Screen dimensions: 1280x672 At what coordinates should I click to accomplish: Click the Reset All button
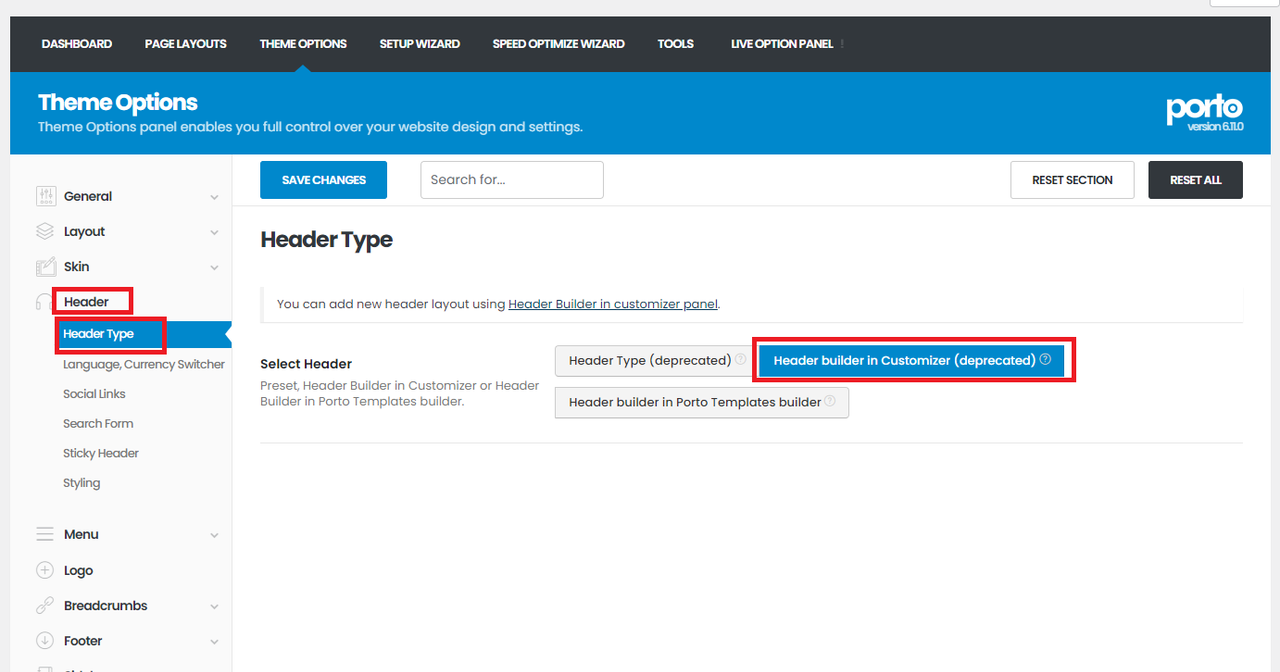(x=1196, y=180)
